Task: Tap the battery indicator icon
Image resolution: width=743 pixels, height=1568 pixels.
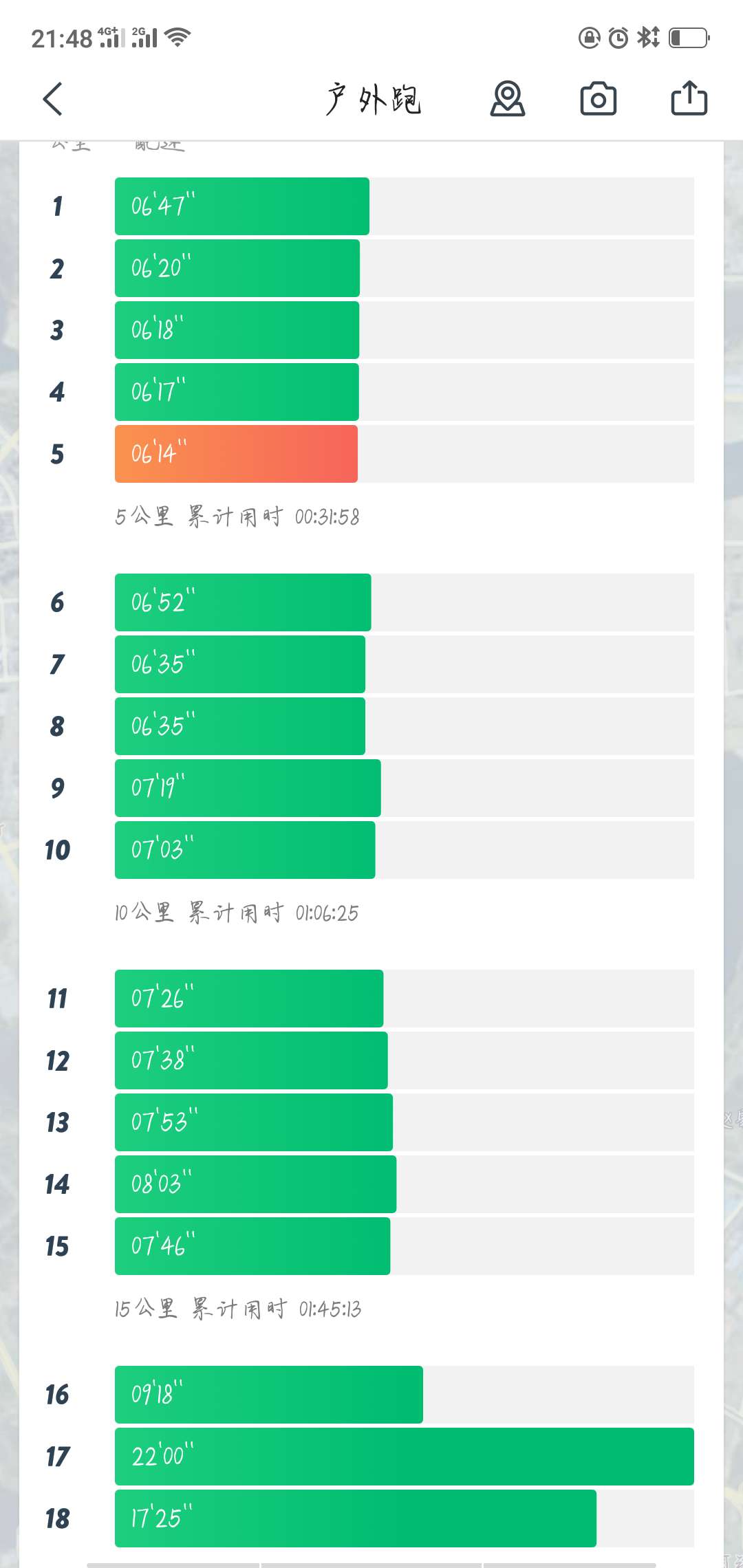Action: (x=689, y=37)
